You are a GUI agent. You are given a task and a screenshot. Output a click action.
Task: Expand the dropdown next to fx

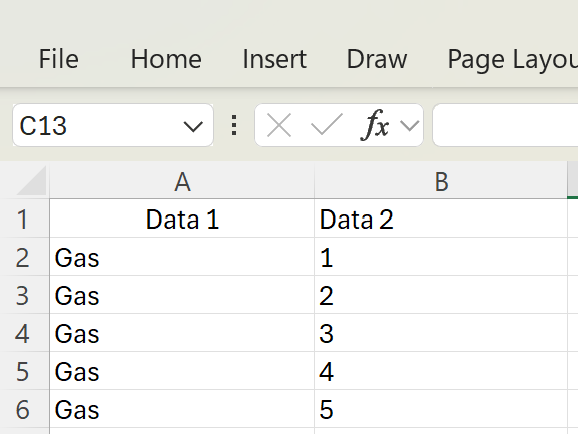click(410, 126)
